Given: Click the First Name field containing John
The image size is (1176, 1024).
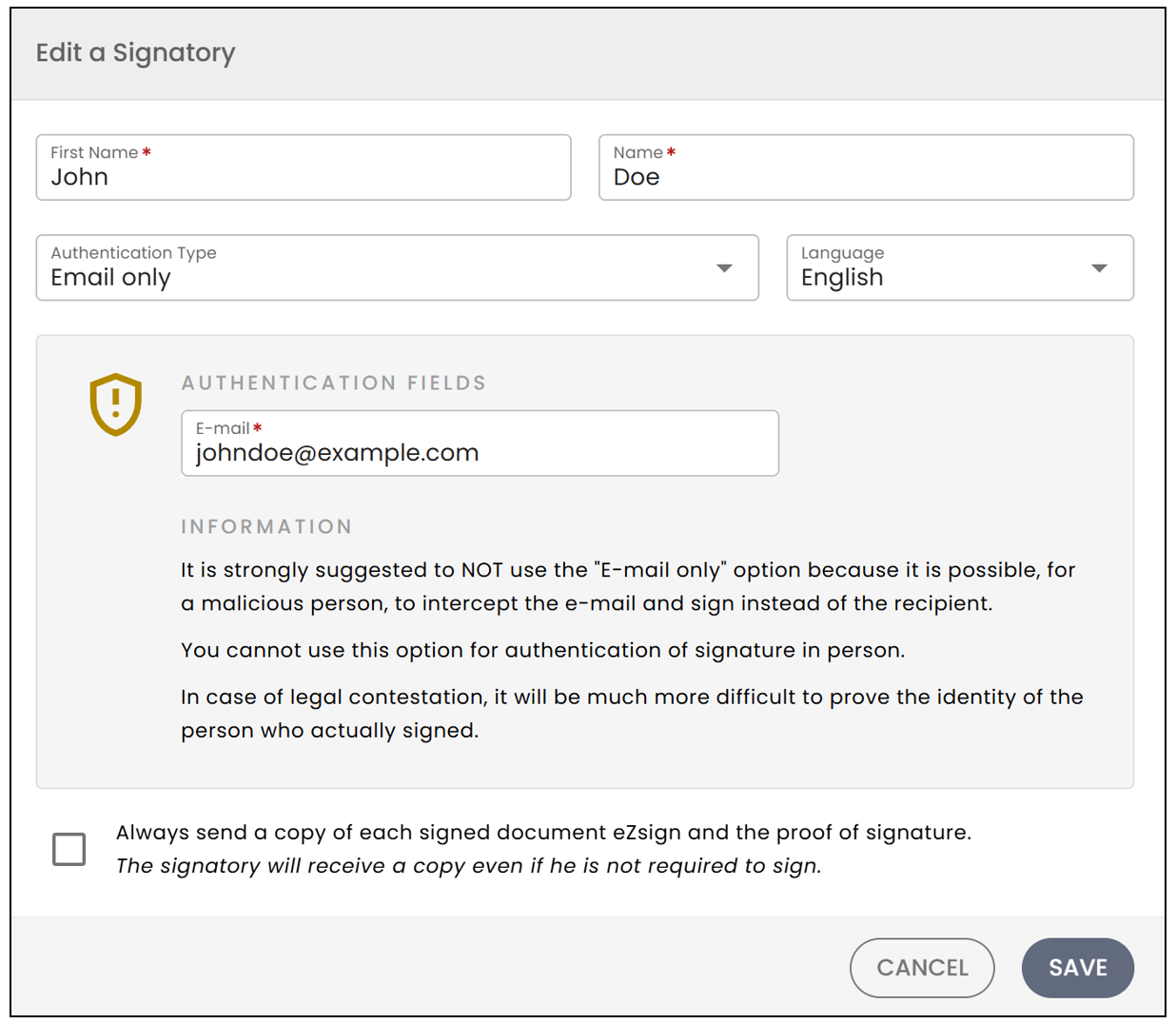Looking at the screenshot, I should (304, 167).
